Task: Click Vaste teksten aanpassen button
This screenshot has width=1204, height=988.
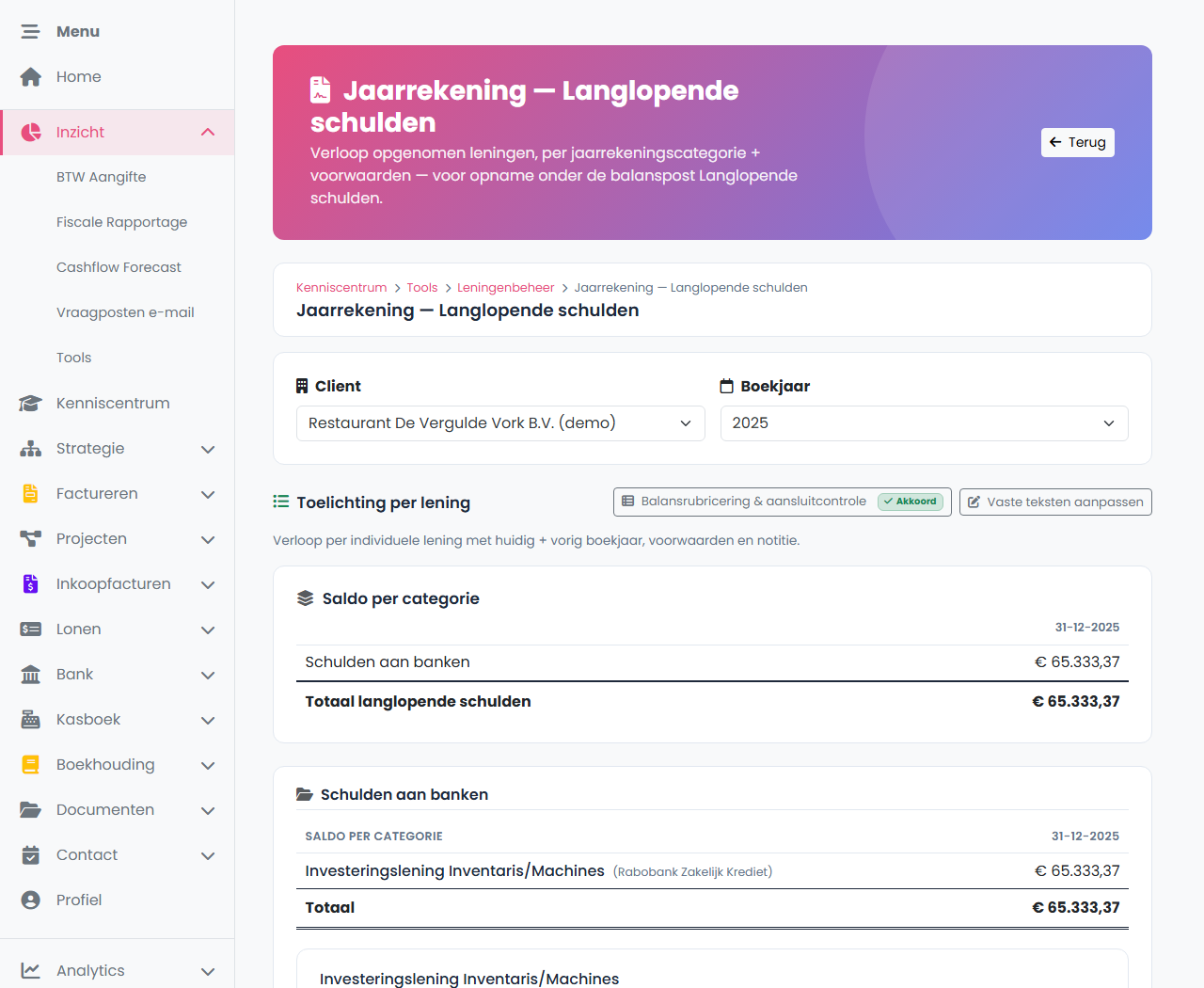Action: (1055, 502)
